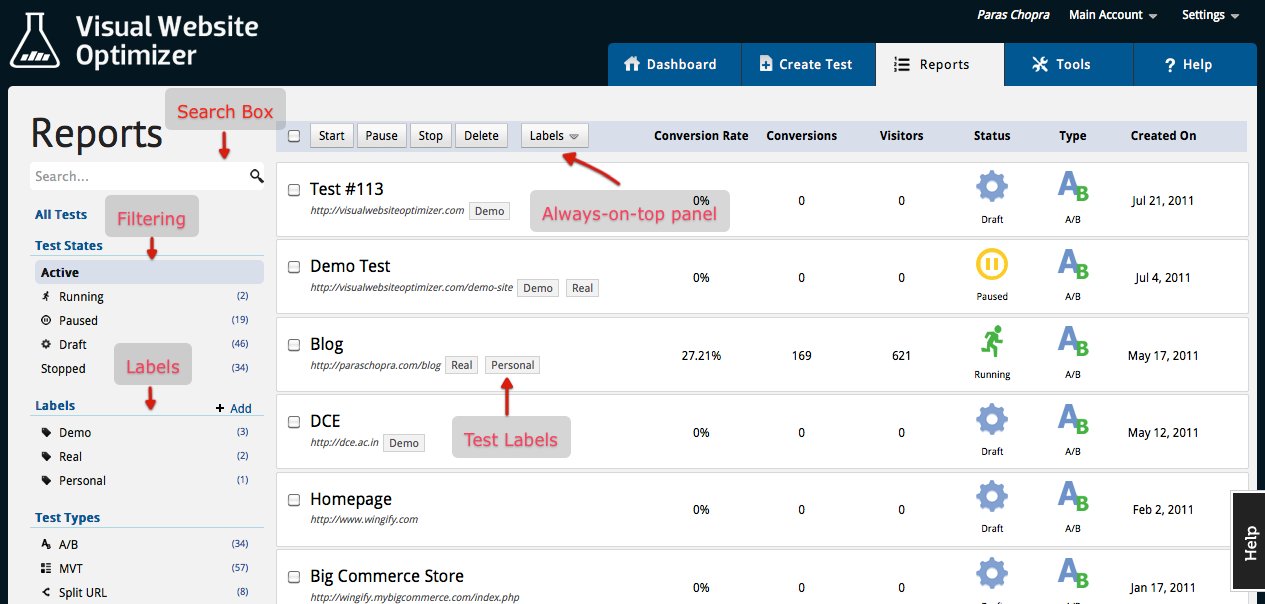Open the All Tests link
The height and width of the screenshot is (604, 1265).
click(x=61, y=214)
